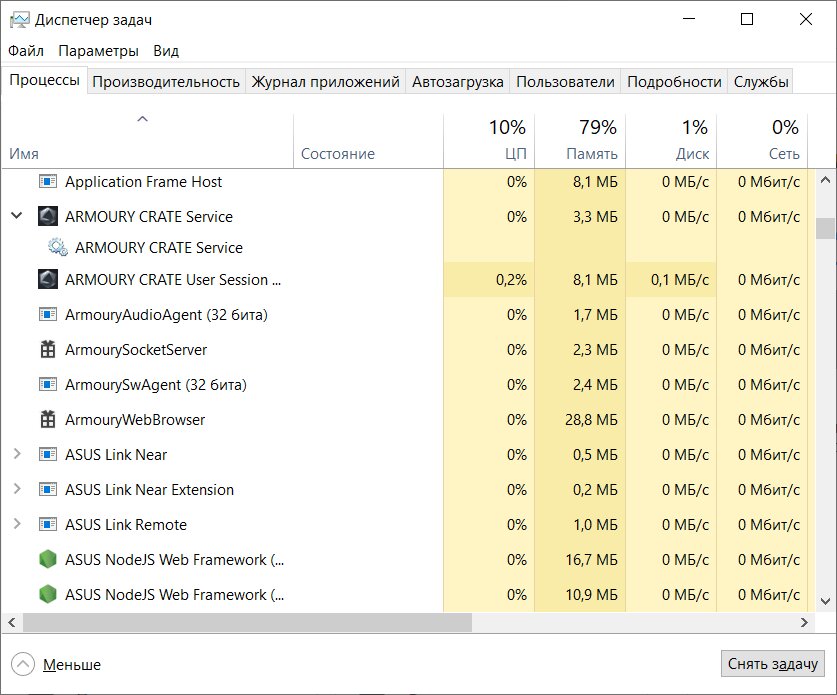Select the Application Frame Host row name

(143, 181)
